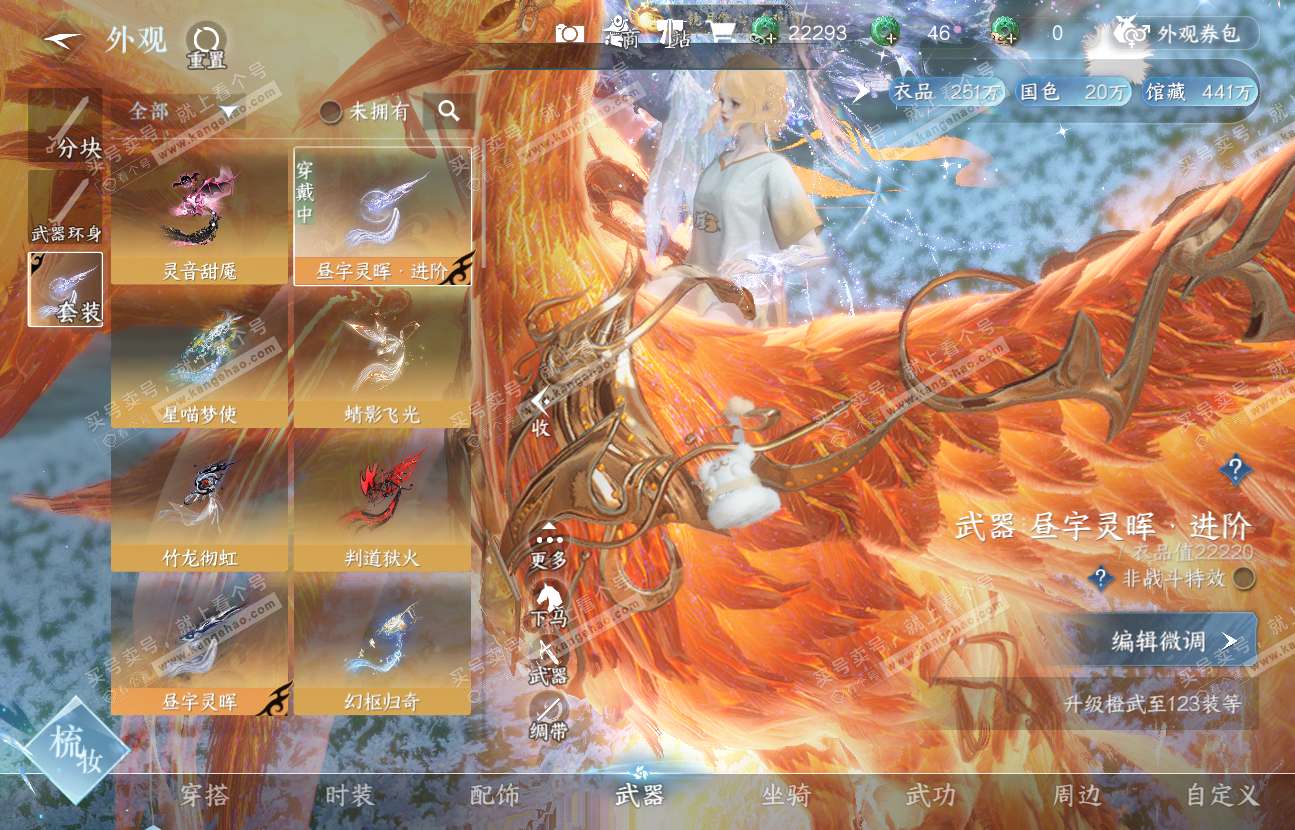Toggle the 非战斗特效 switch
Viewport: 1295px width, 830px height.
(x=1243, y=578)
